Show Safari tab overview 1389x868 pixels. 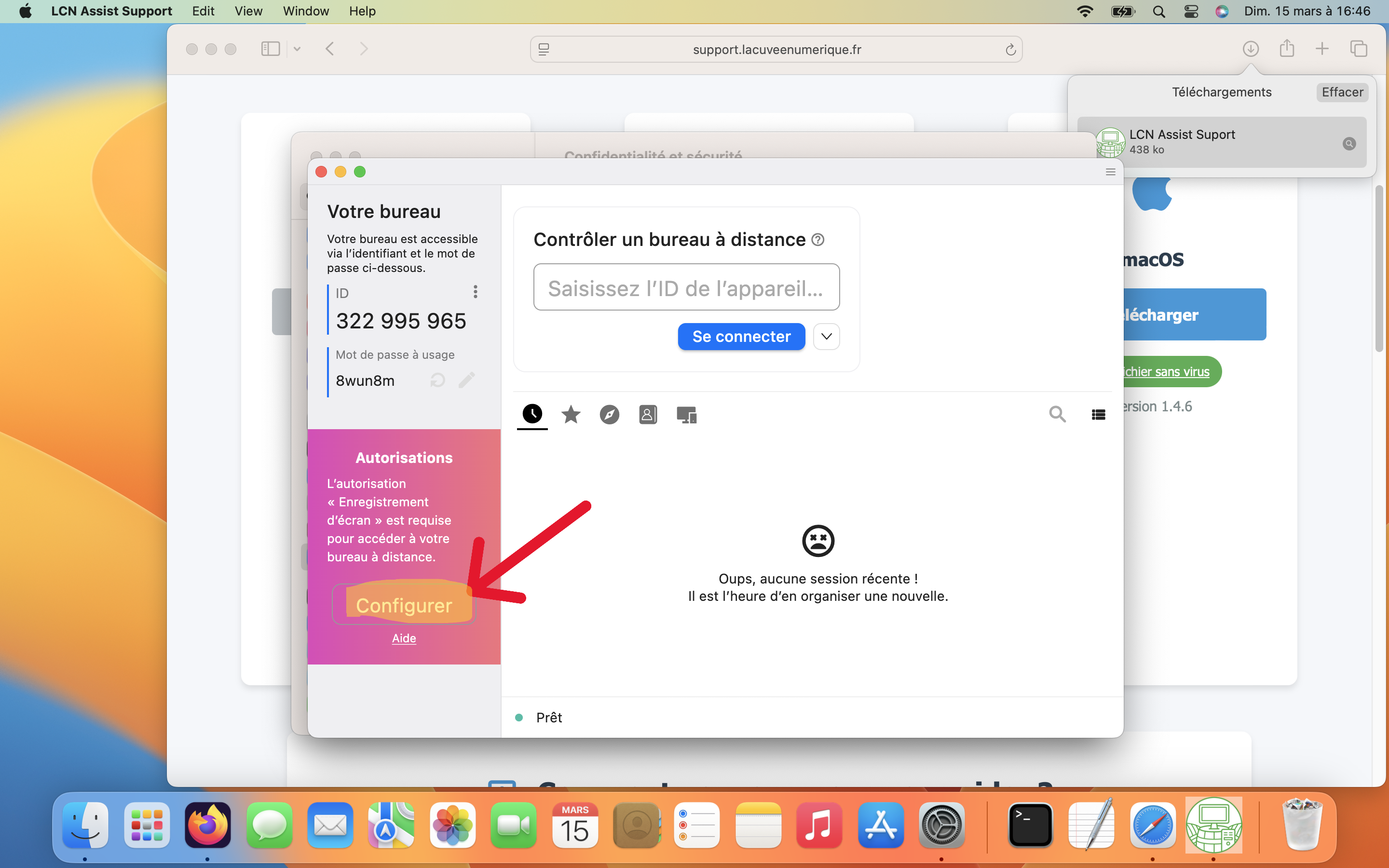coord(1359,49)
